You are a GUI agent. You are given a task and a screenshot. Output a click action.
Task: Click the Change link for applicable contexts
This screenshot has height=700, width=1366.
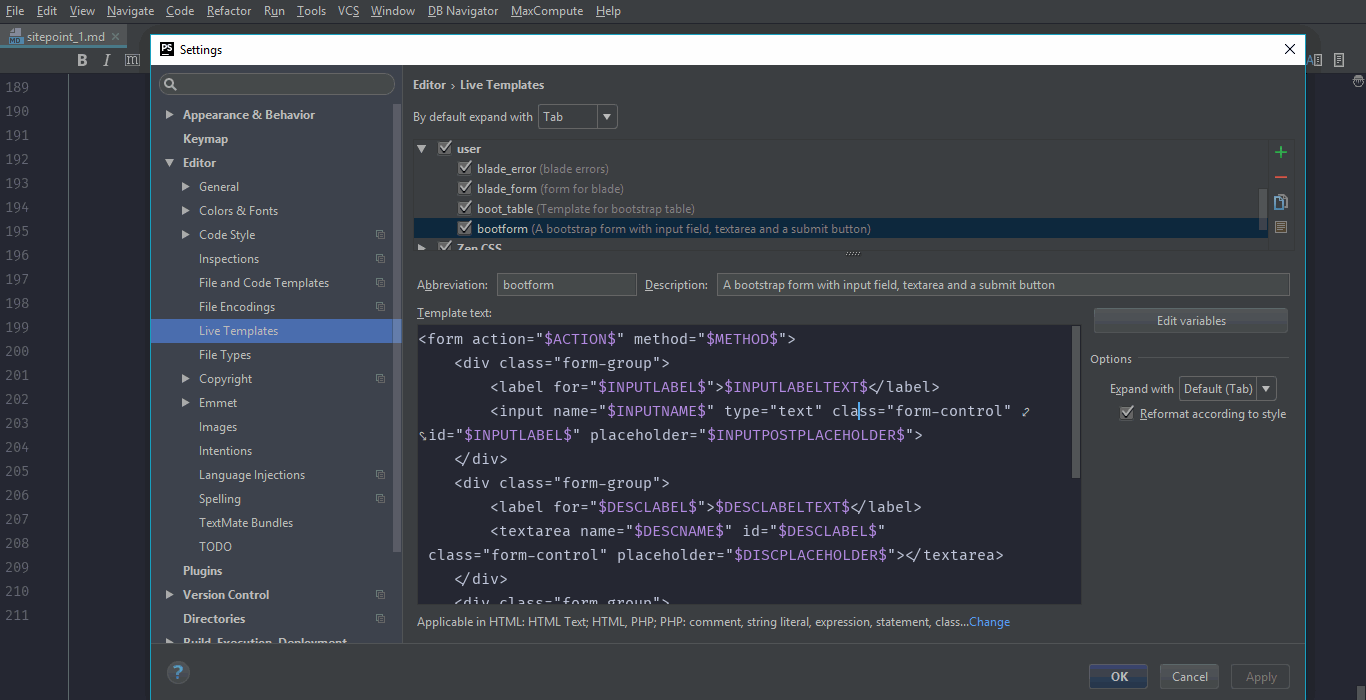[989, 622]
